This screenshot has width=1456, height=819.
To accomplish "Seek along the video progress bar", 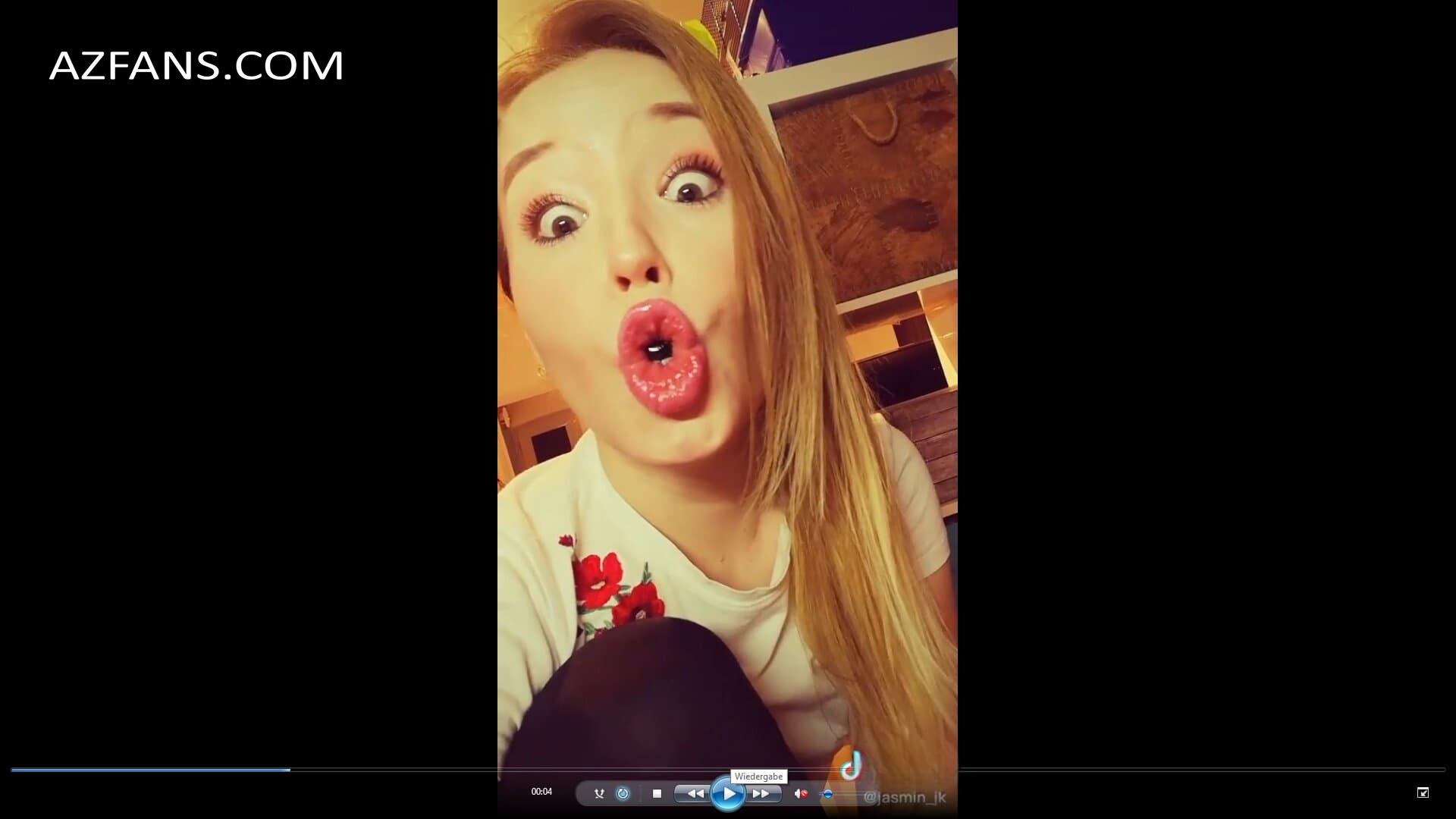I will click(728, 770).
